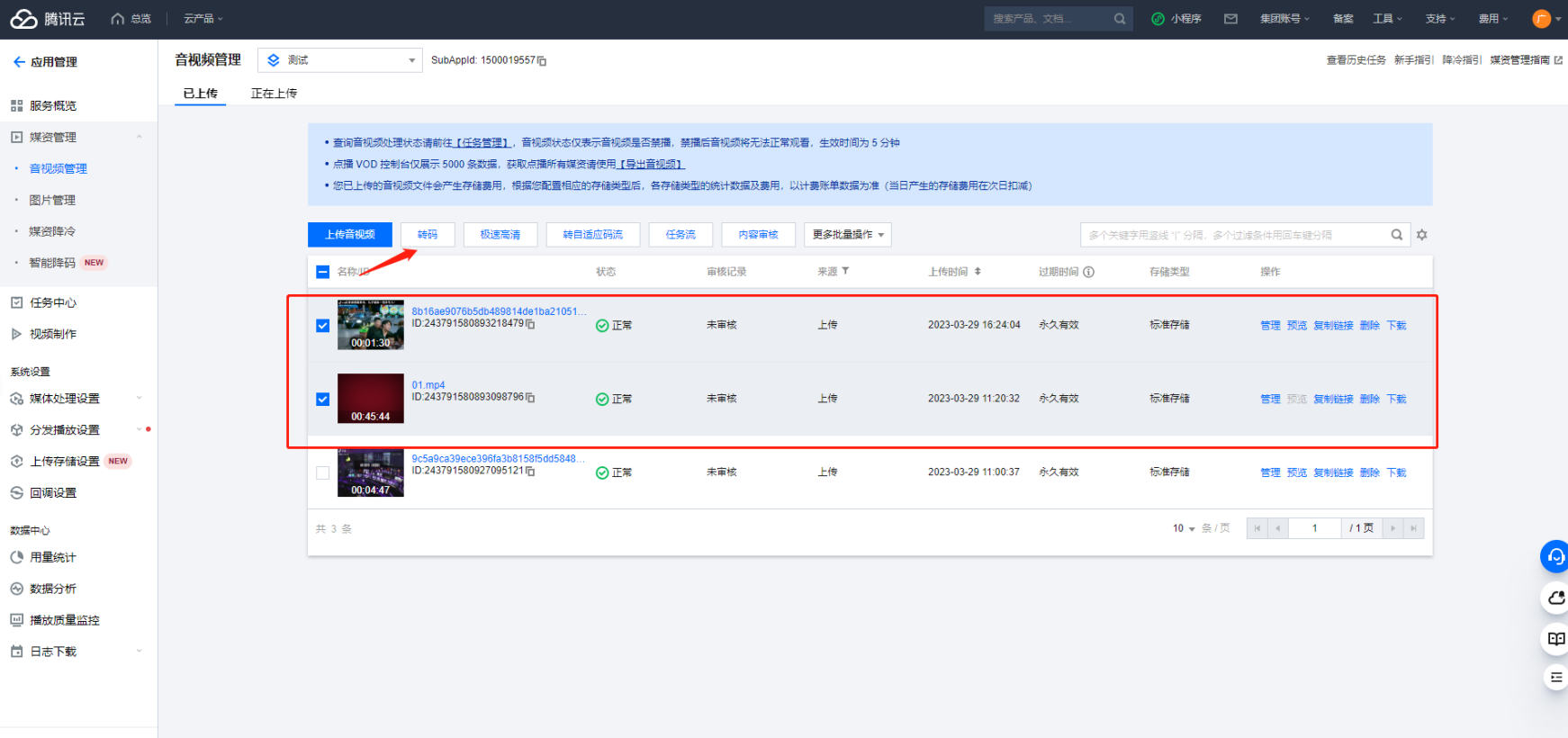Open the 10 items per page dropdown
The image size is (1568, 738).
(x=1183, y=528)
